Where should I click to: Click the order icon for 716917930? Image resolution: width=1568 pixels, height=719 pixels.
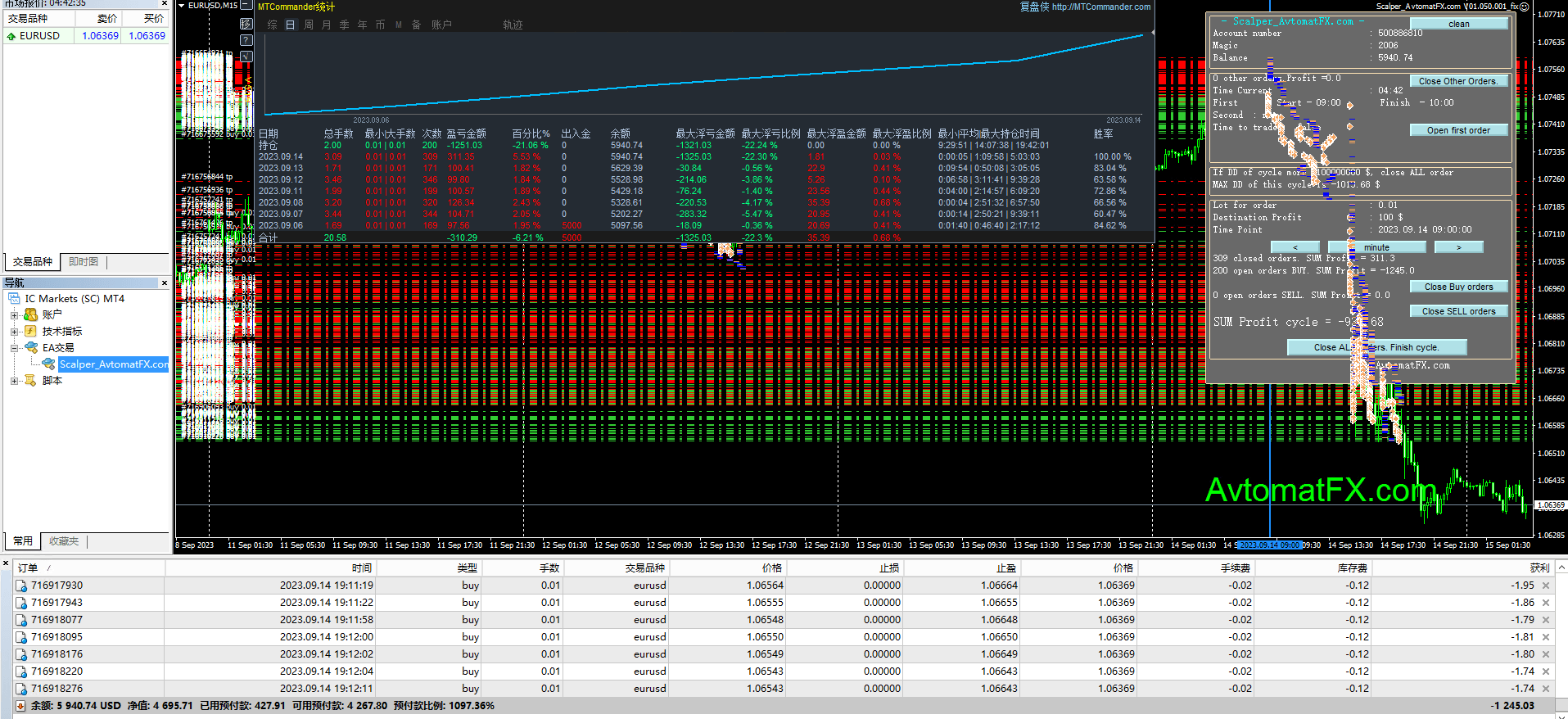(x=21, y=586)
